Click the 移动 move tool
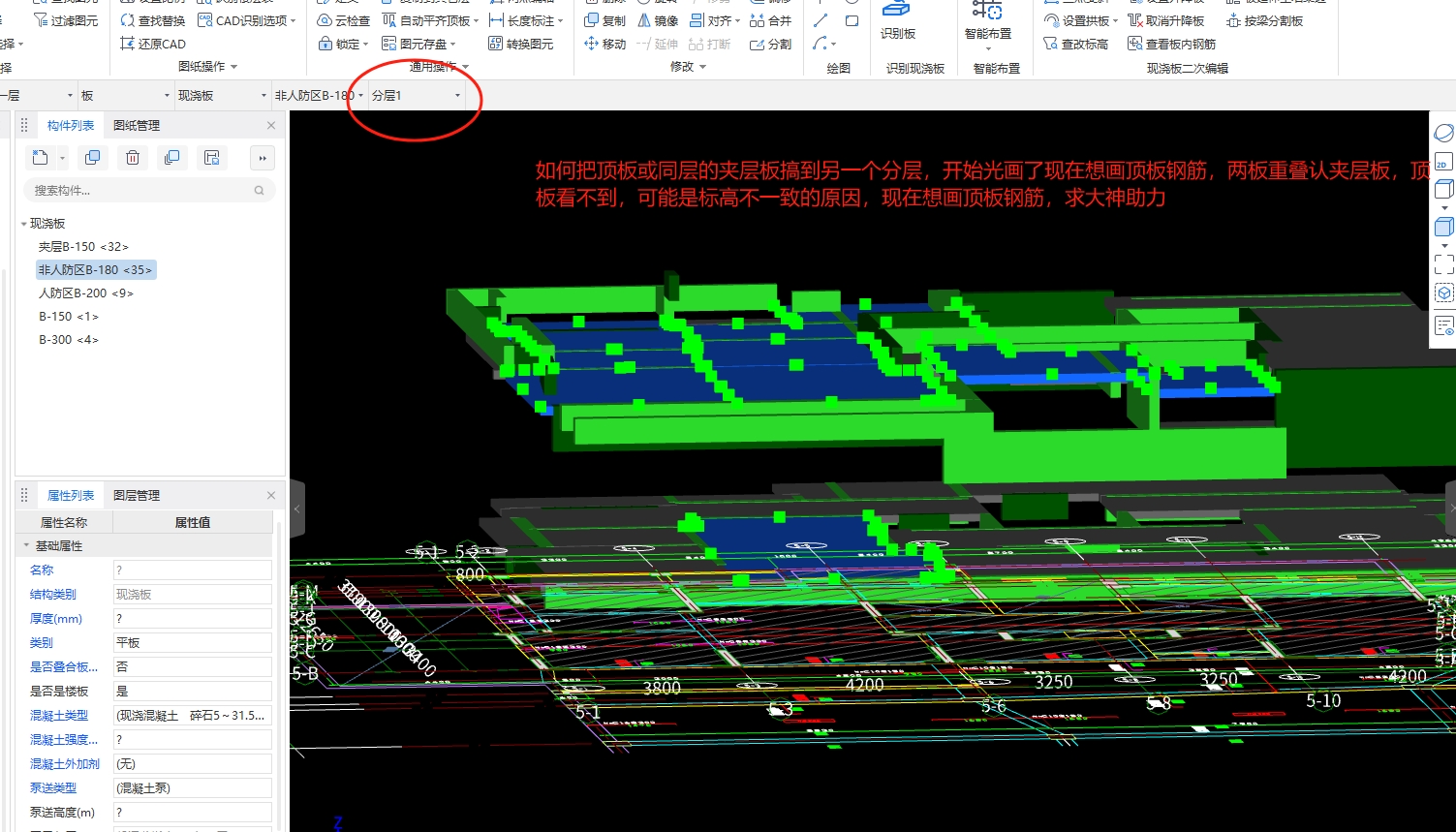 point(605,44)
